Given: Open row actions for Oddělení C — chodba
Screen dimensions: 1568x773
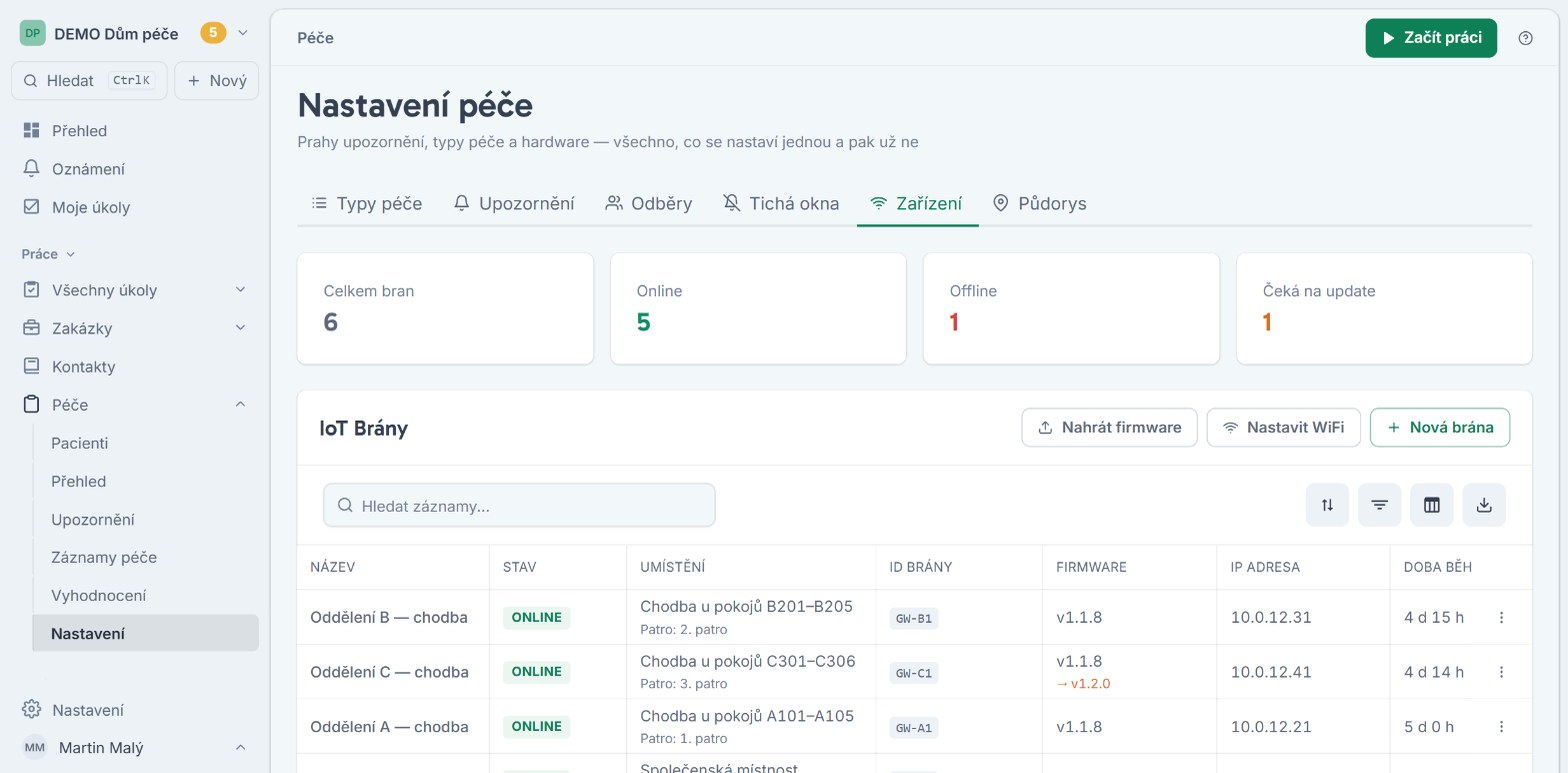Looking at the screenshot, I should 1501,672.
